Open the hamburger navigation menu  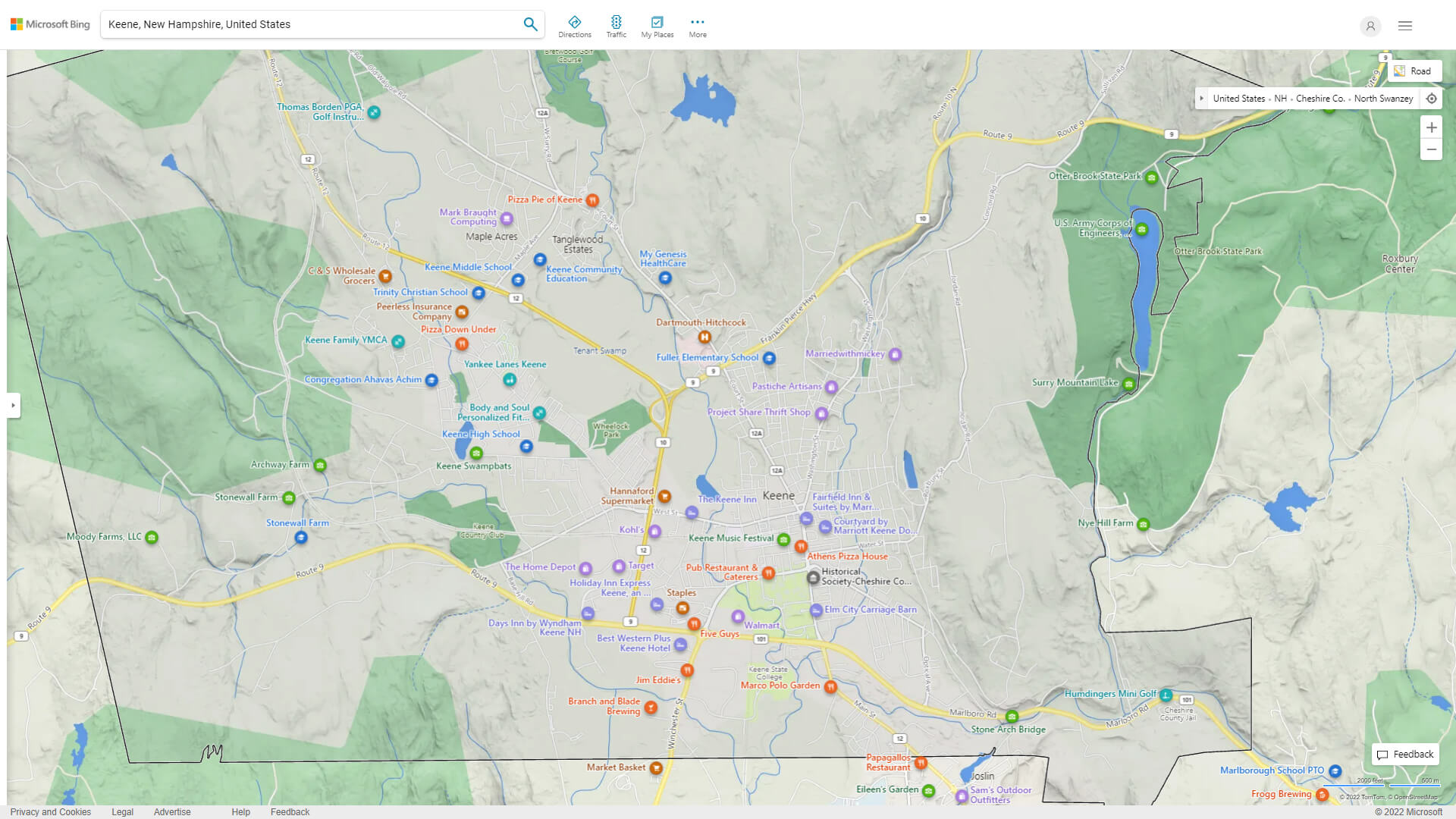coord(1404,25)
